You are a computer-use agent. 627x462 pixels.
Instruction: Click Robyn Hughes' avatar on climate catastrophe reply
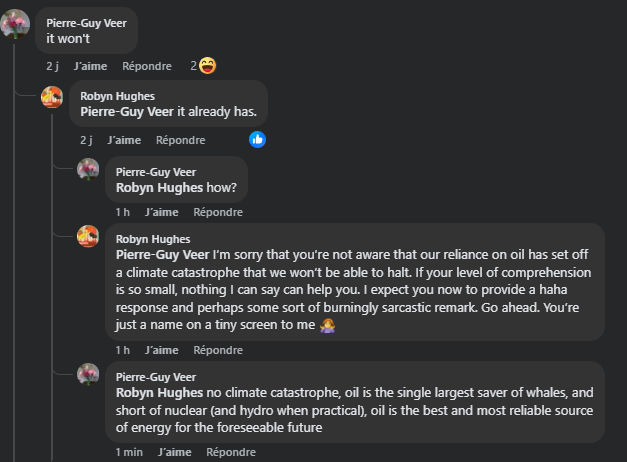[x=88, y=236]
